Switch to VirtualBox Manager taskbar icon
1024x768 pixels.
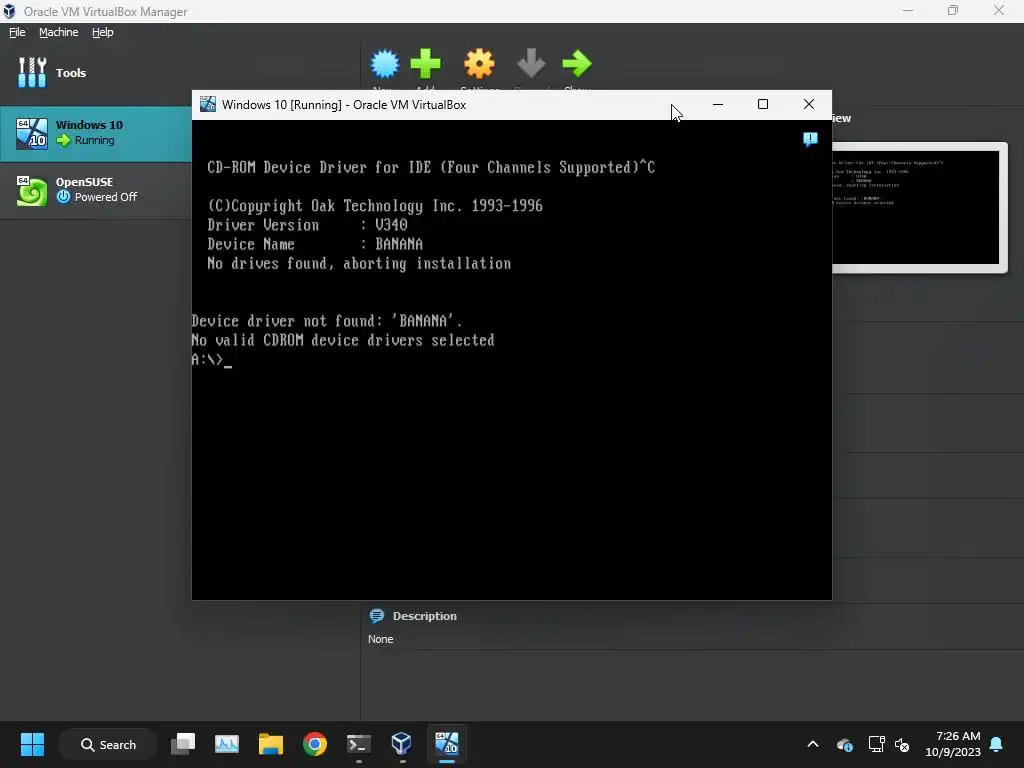pos(402,744)
